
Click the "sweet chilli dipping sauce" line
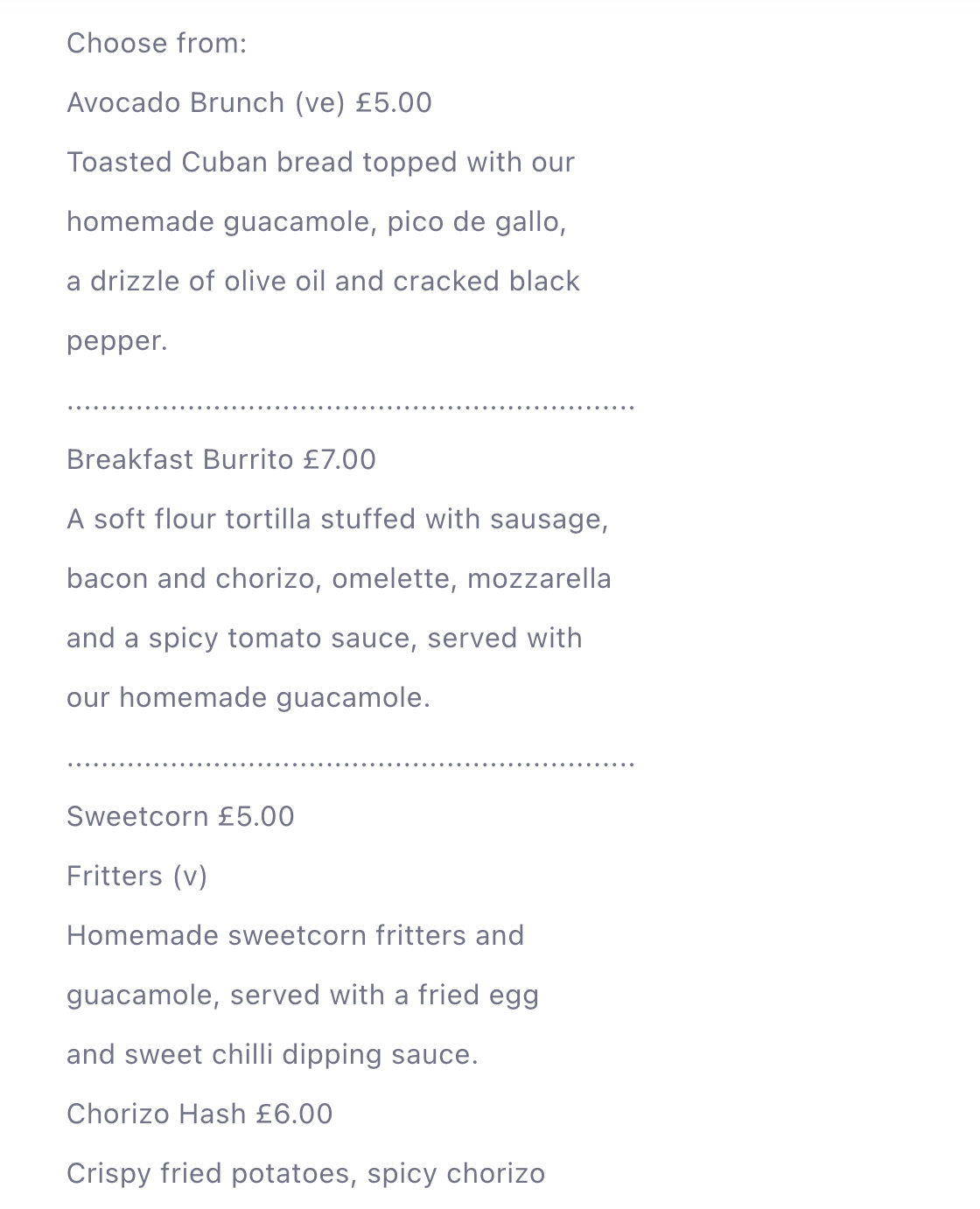[x=272, y=1055]
